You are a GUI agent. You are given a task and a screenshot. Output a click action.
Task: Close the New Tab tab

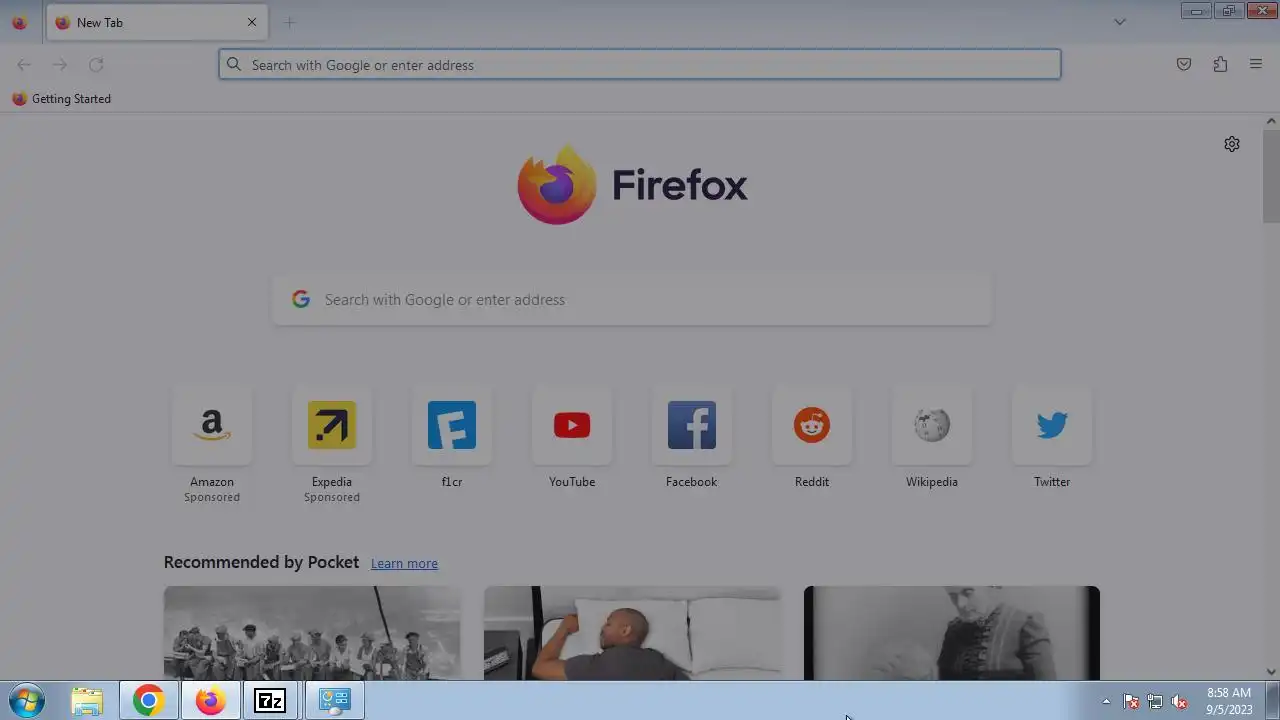252,22
